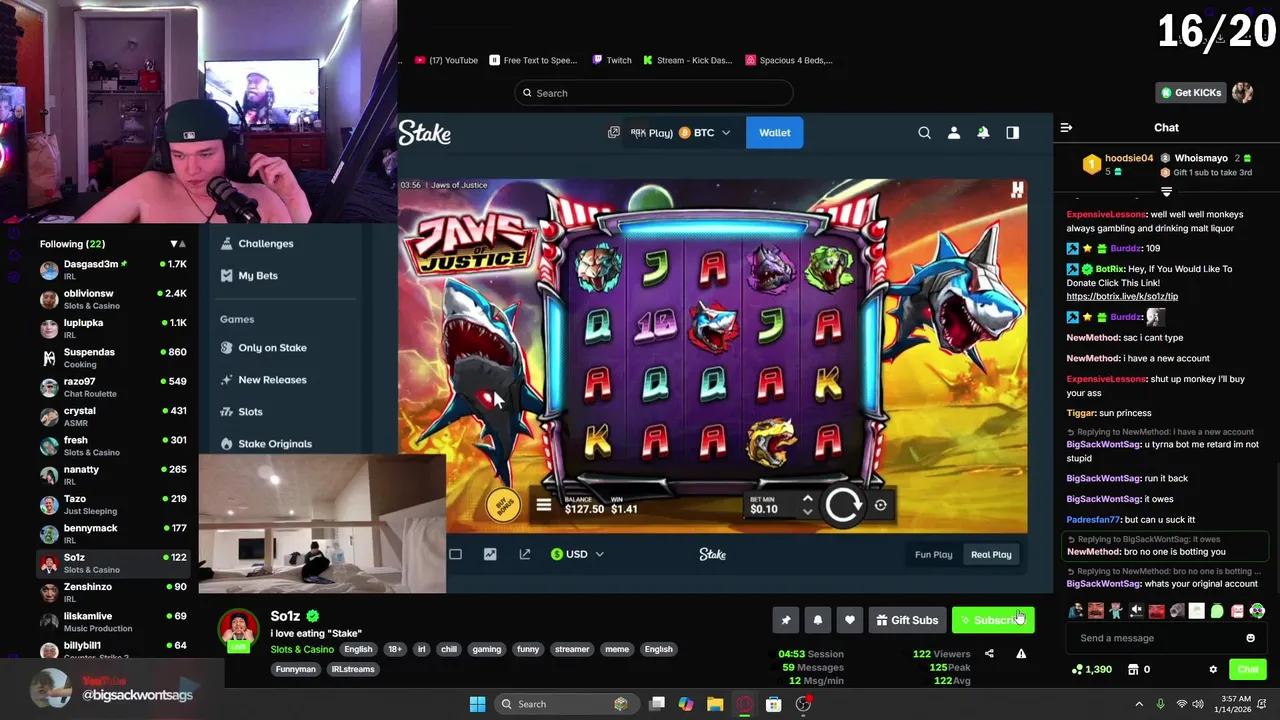1280x720 pixels.
Task: Open the Stake search magnifier icon
Action: pyautogui.click(x=924, y=132)
